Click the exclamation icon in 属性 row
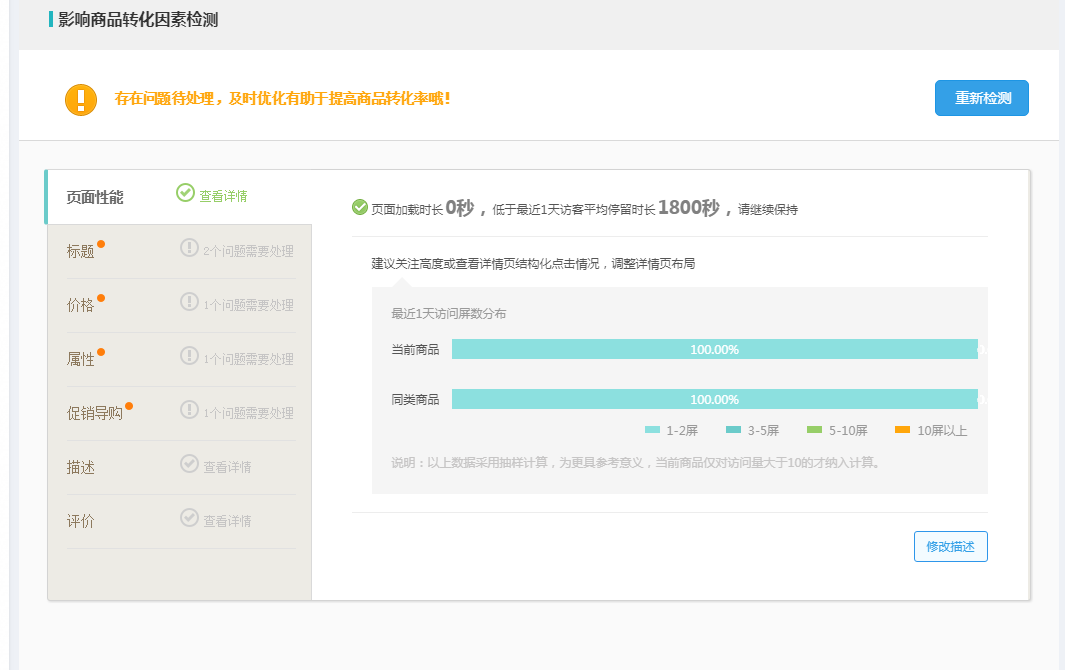Screen dimensions: 1065x670 coord(189,356)
